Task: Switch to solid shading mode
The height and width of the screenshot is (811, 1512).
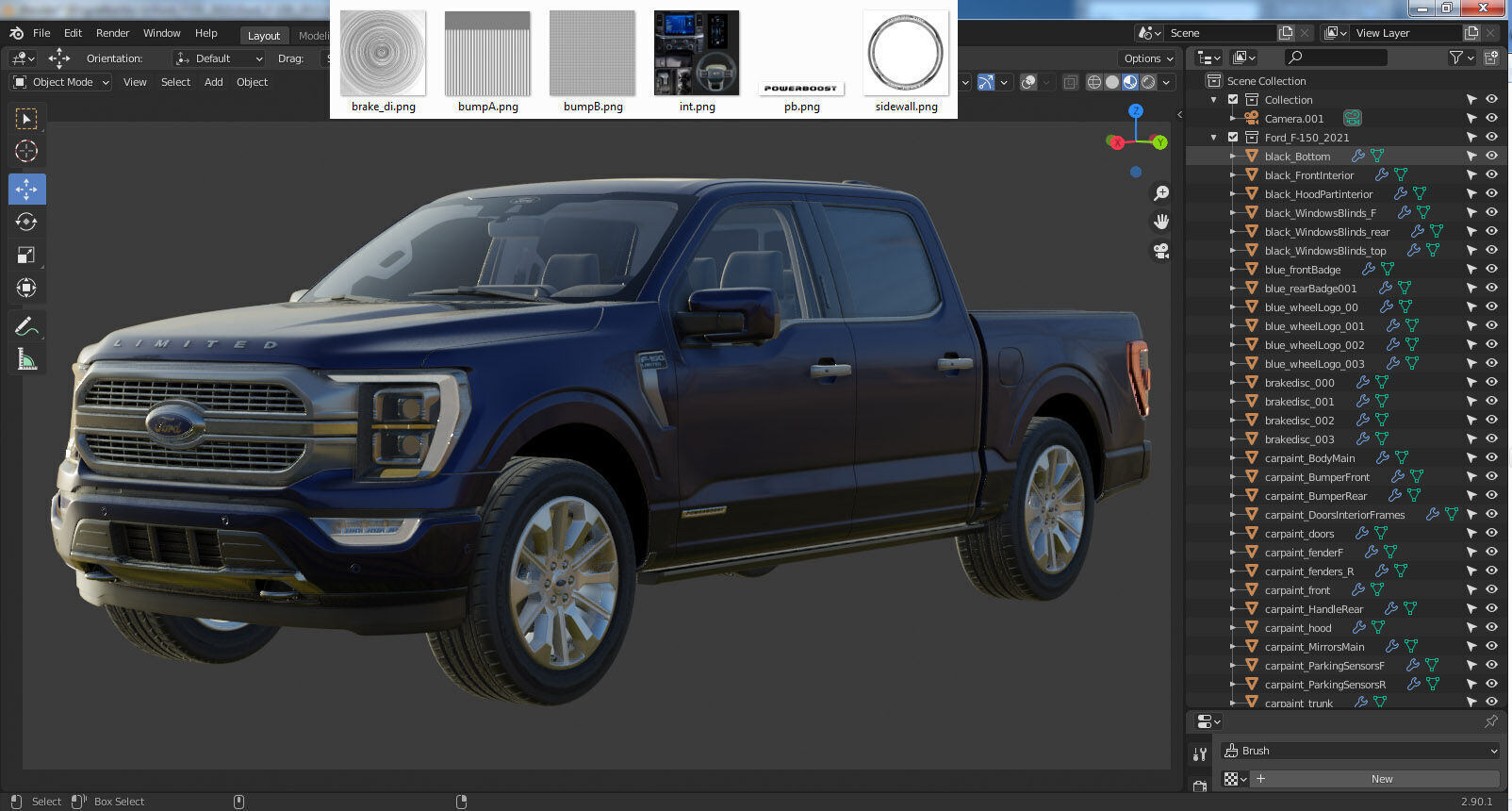Action: [1112, 82]
